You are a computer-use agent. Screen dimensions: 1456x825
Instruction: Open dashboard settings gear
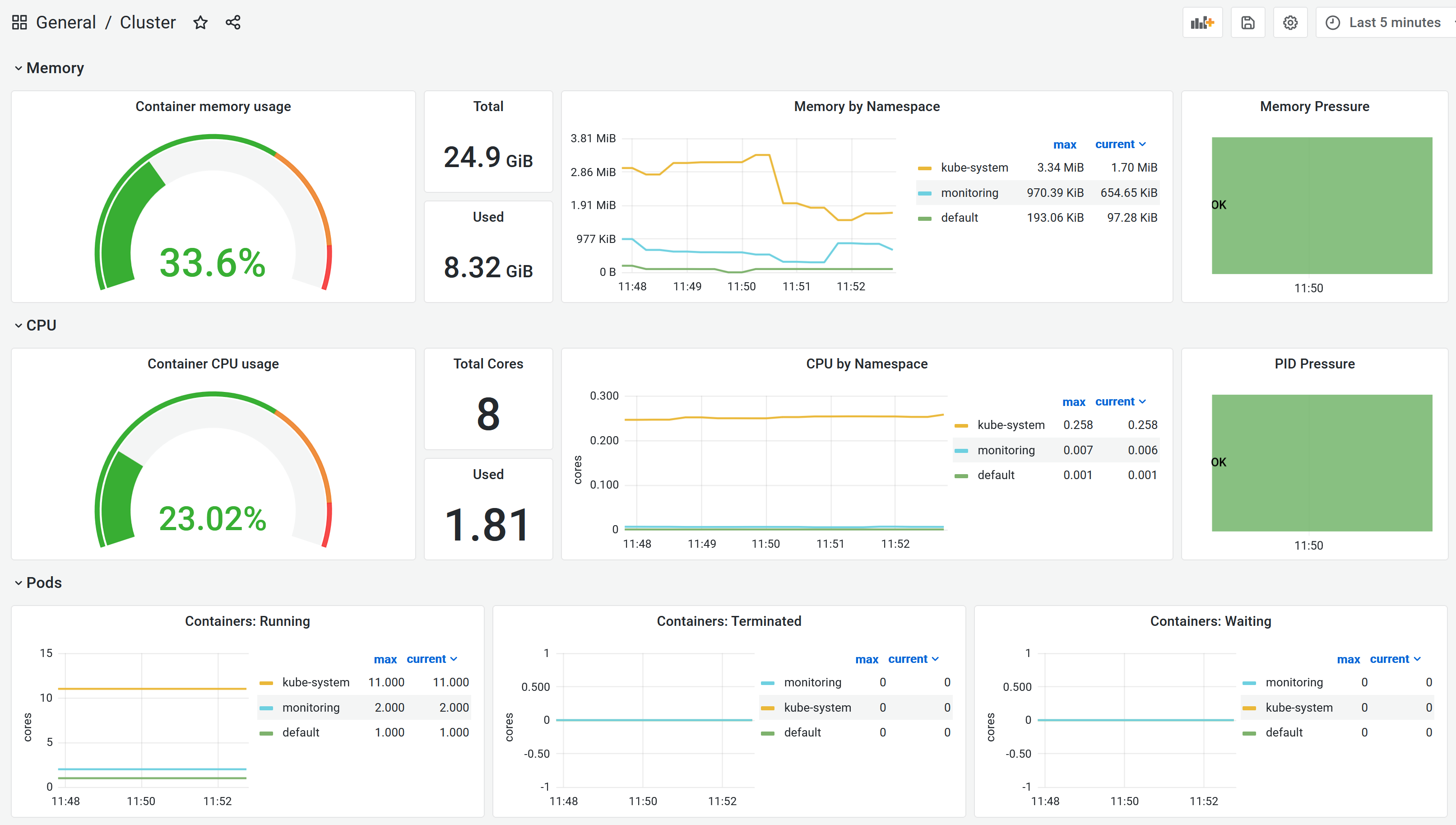click(x=1290, y=23)
